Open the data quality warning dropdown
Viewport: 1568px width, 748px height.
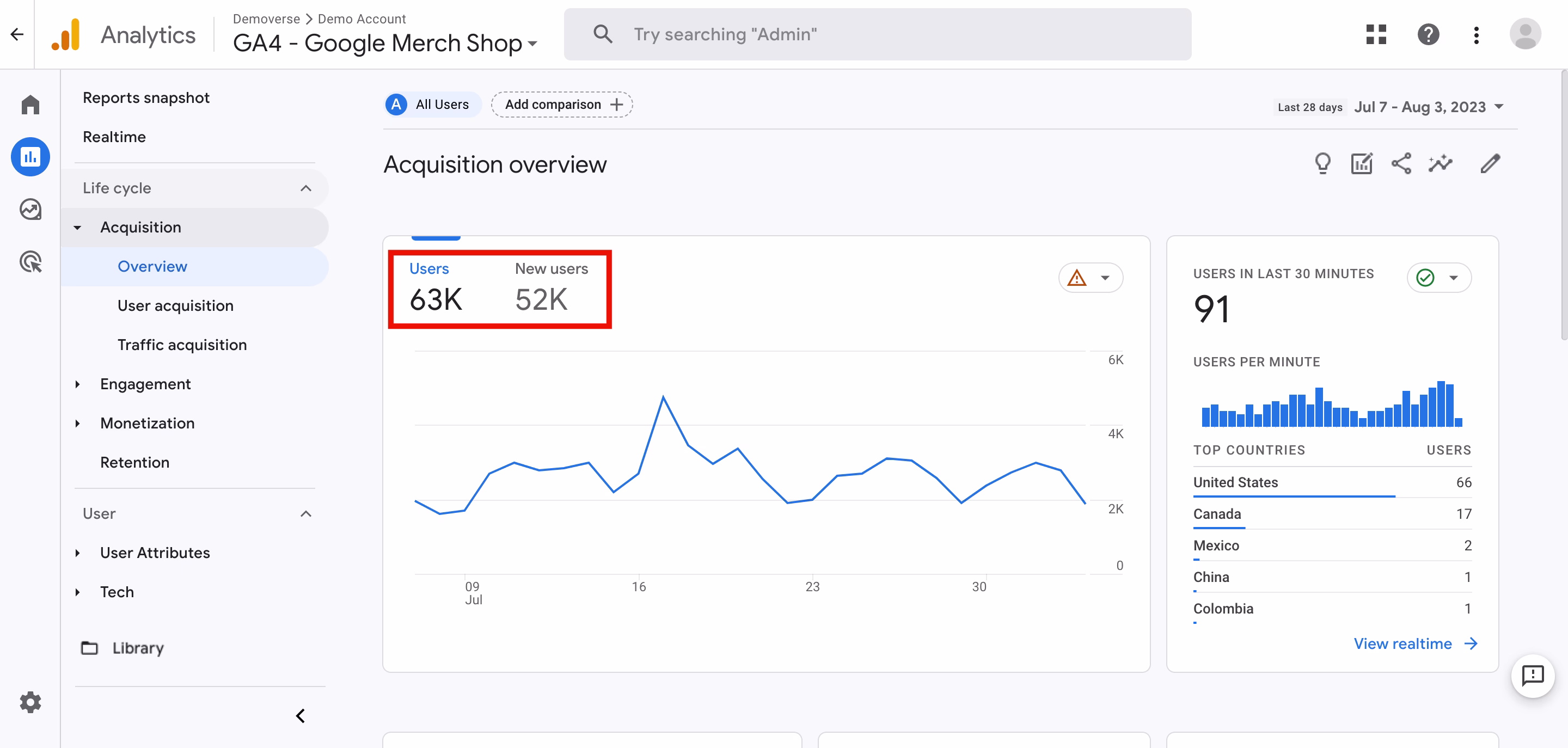(1090, 278)
